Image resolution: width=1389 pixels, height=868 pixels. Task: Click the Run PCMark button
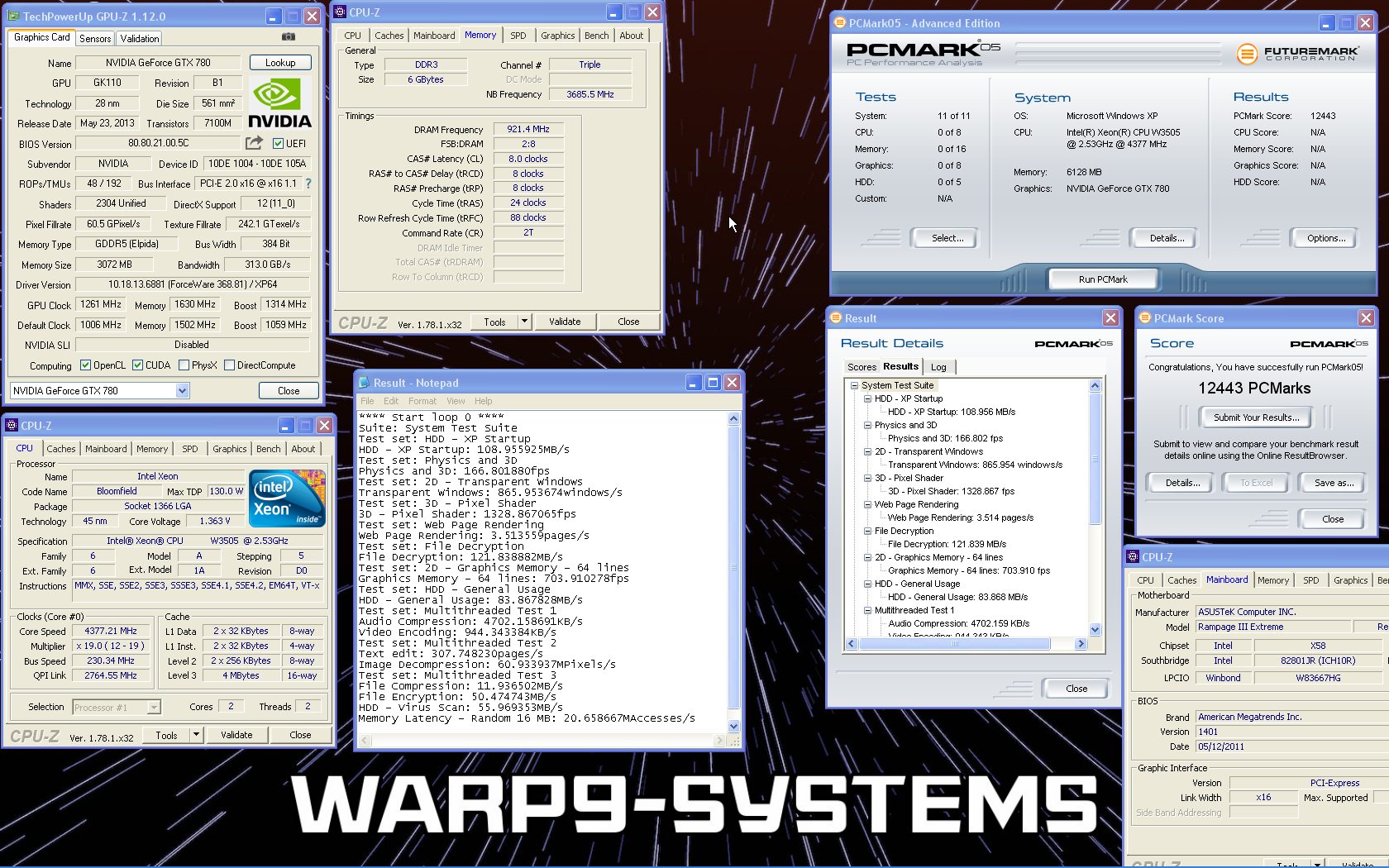coord(1103,279)
